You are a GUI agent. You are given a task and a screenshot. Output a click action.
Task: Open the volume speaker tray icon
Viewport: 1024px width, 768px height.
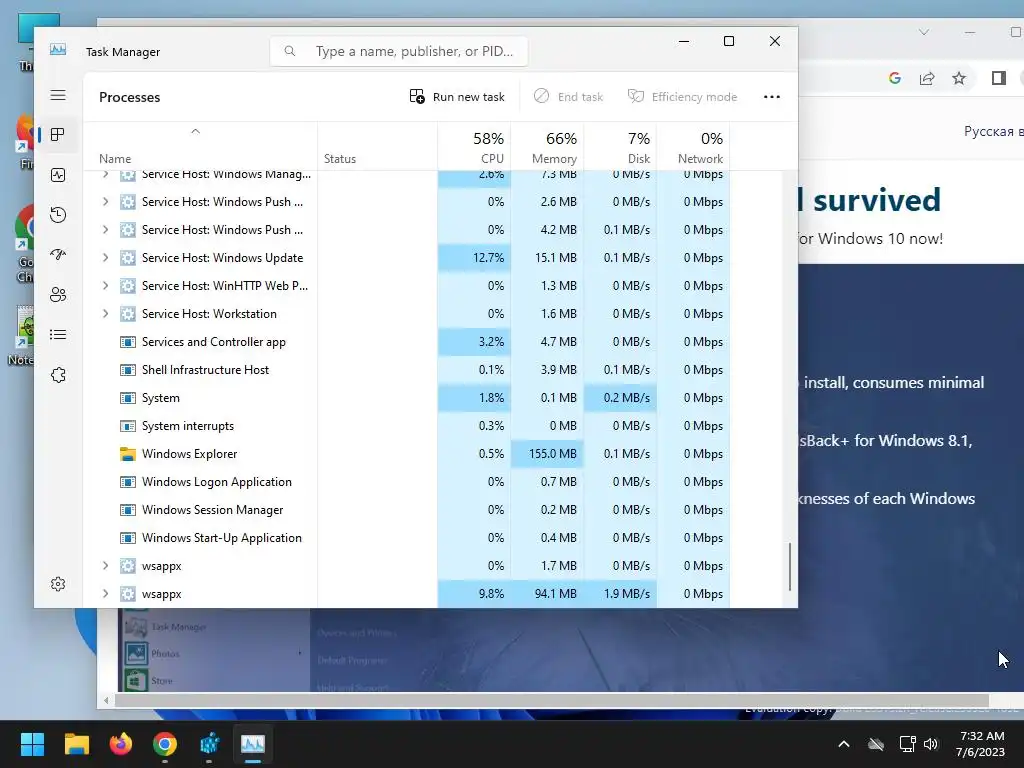pos(931,744)
